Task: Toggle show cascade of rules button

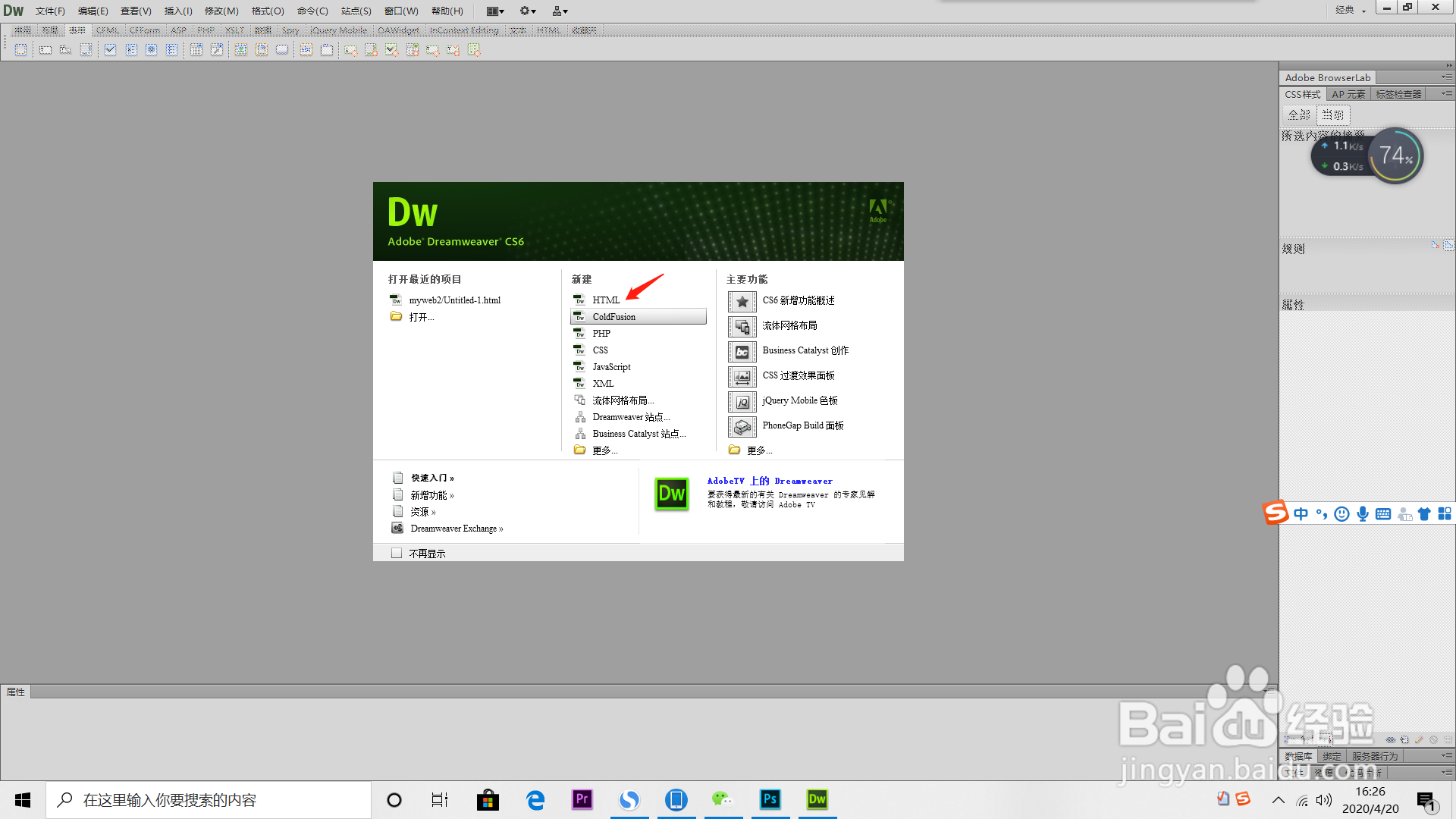Action: coord(1448,245)
